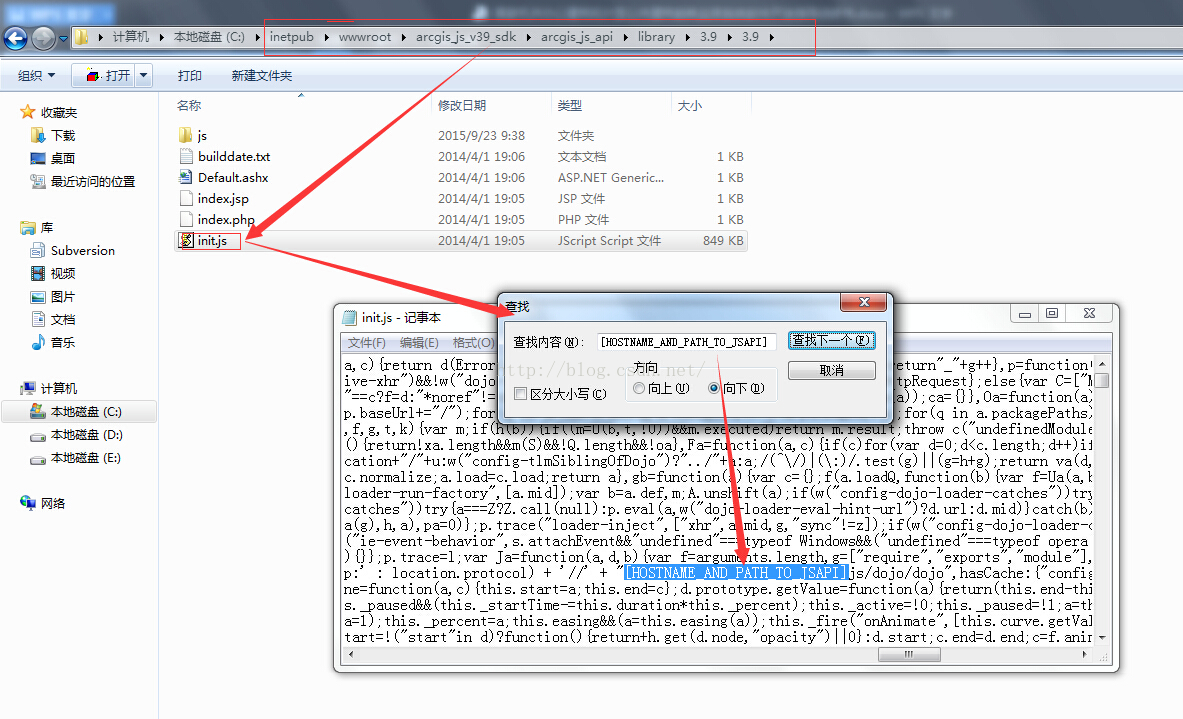The height and width of the screenshot is (719, 1183).
Task: Select 向下 search direction radio button
Action: (x=714, y=388)
